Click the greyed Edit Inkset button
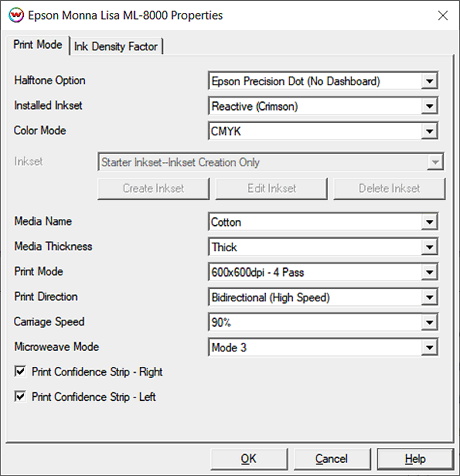 click(x=271, y=189)
